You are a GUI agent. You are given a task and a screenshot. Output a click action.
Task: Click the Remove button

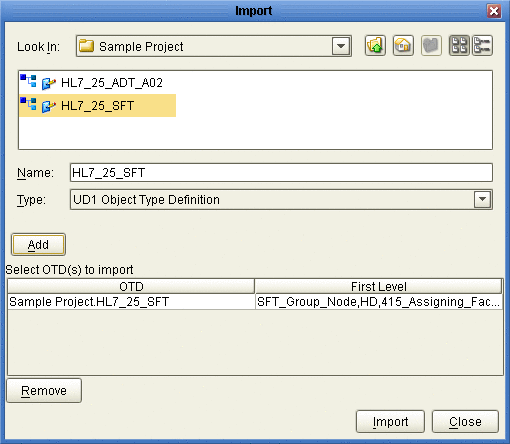44,390
